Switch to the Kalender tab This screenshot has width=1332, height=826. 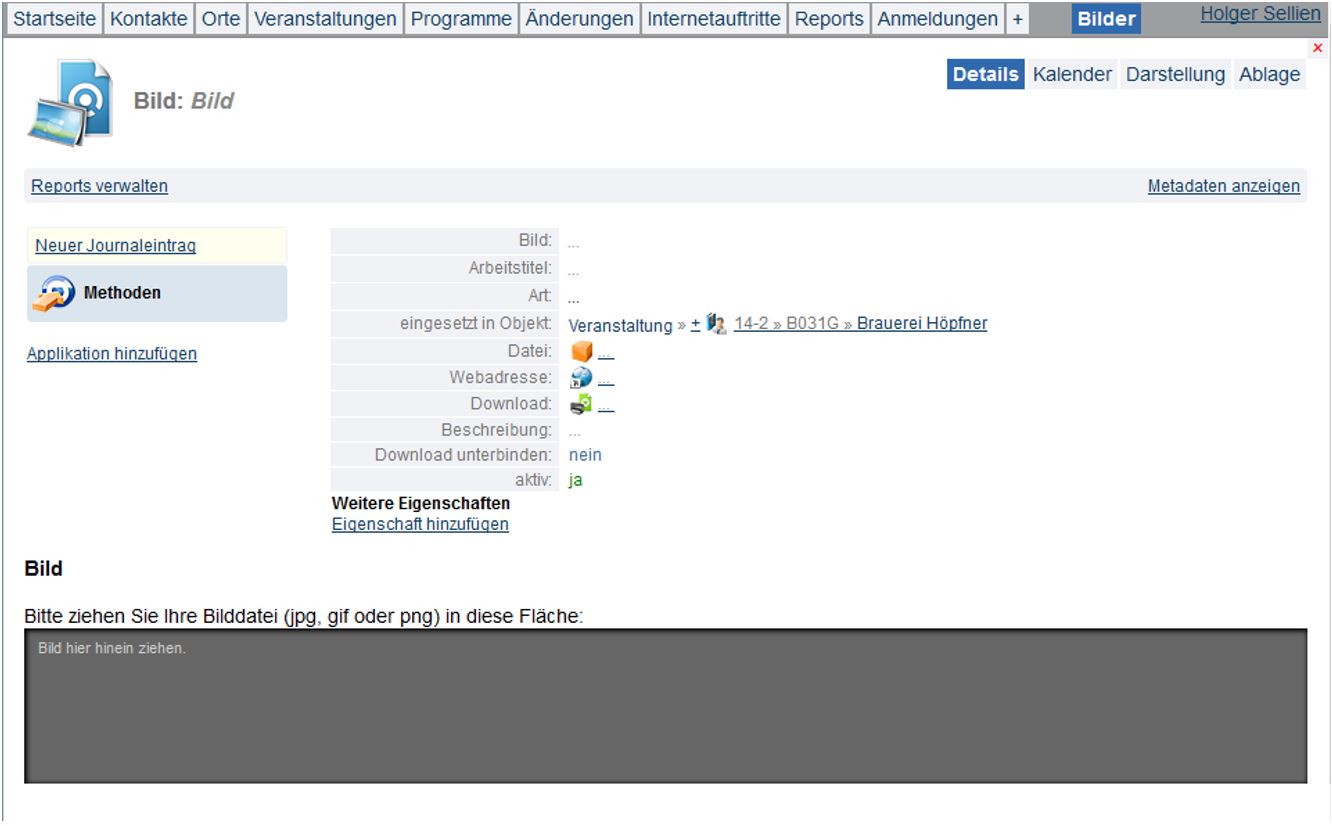(x=1072, y=75)
